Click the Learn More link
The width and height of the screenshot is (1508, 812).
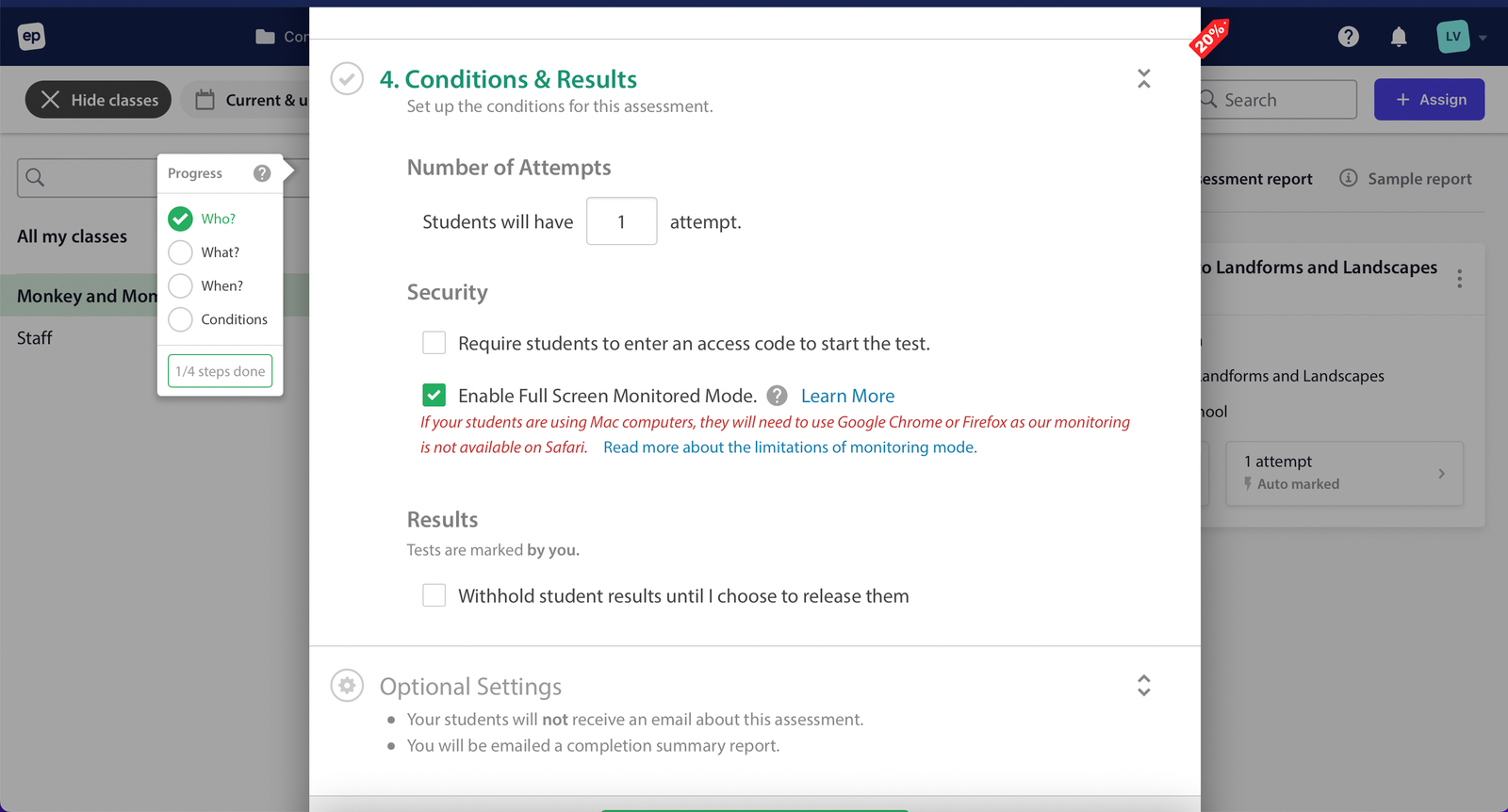[847, 397]
